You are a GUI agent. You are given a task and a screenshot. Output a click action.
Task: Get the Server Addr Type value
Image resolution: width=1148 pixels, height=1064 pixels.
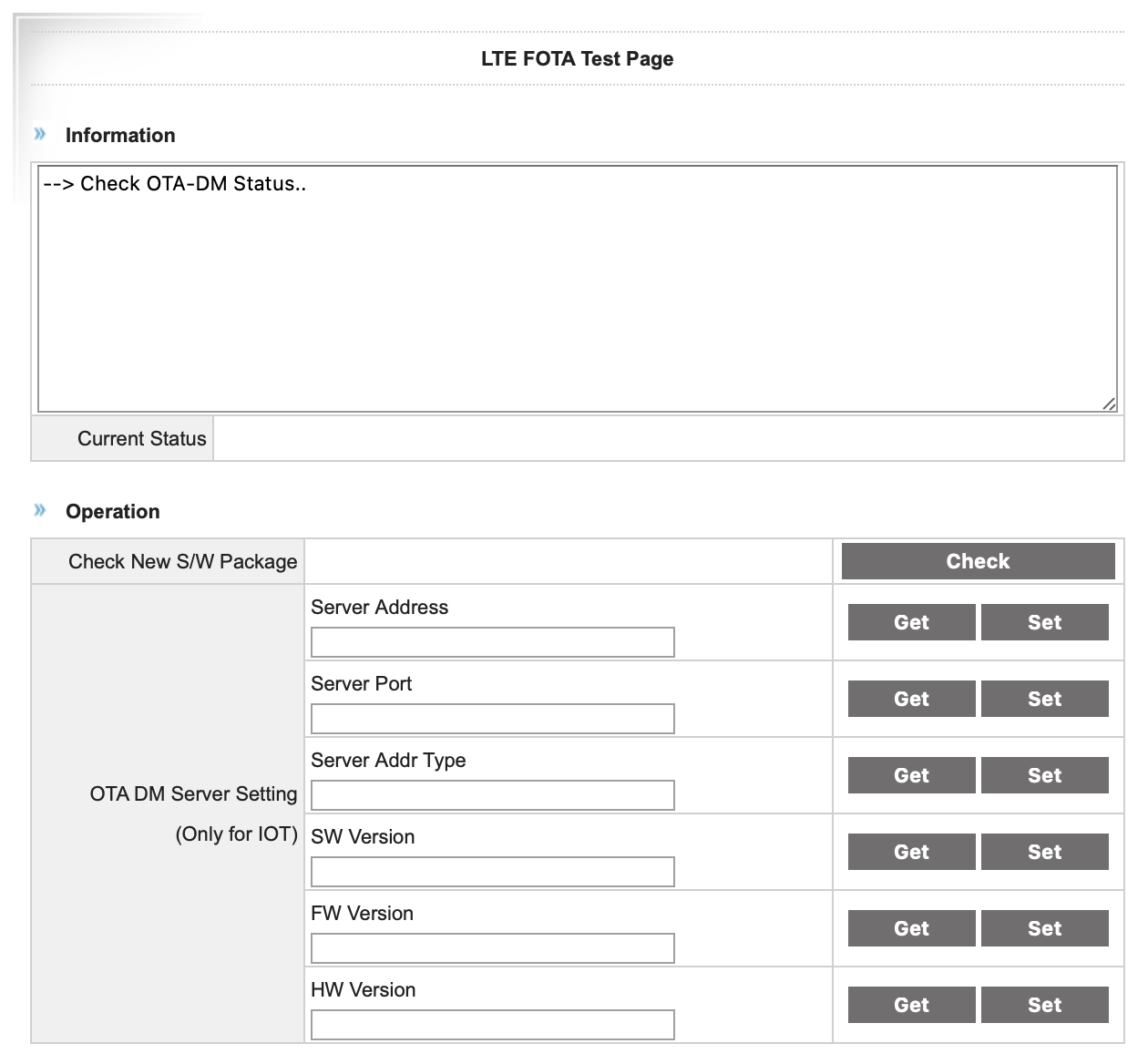coord(911,775)
